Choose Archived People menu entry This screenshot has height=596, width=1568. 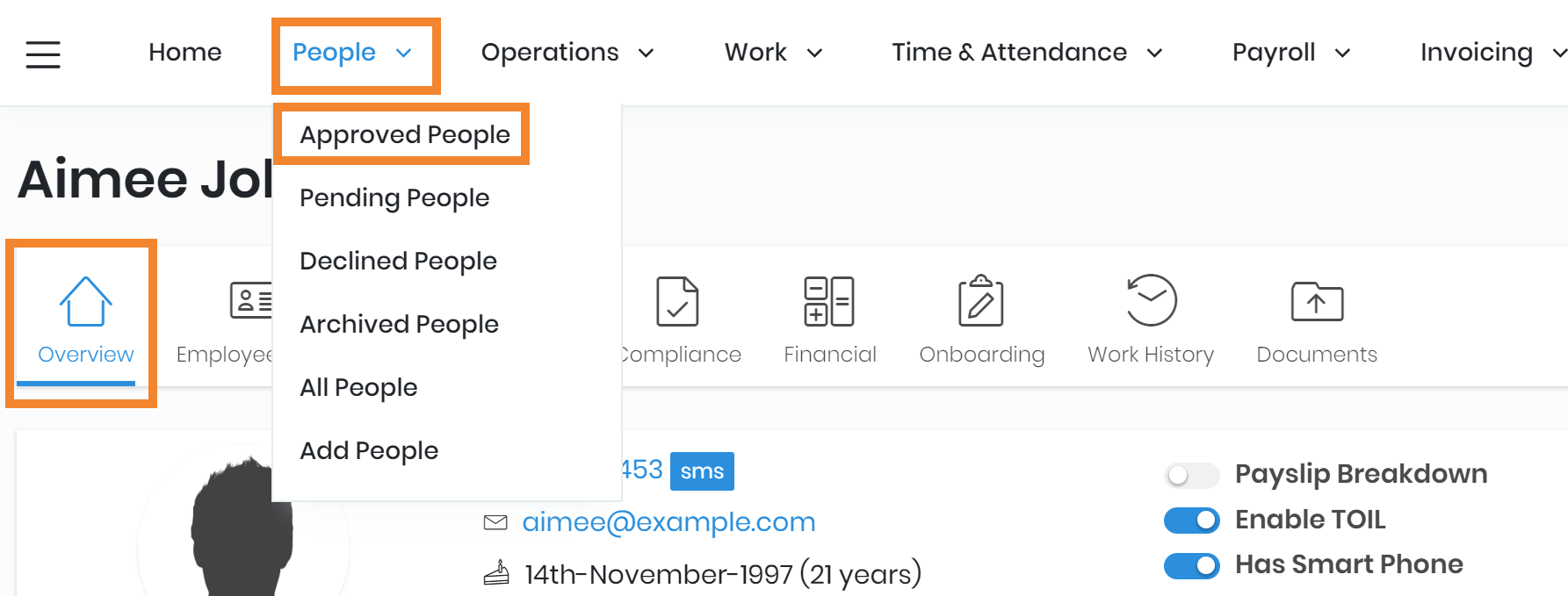coord(399,325)
